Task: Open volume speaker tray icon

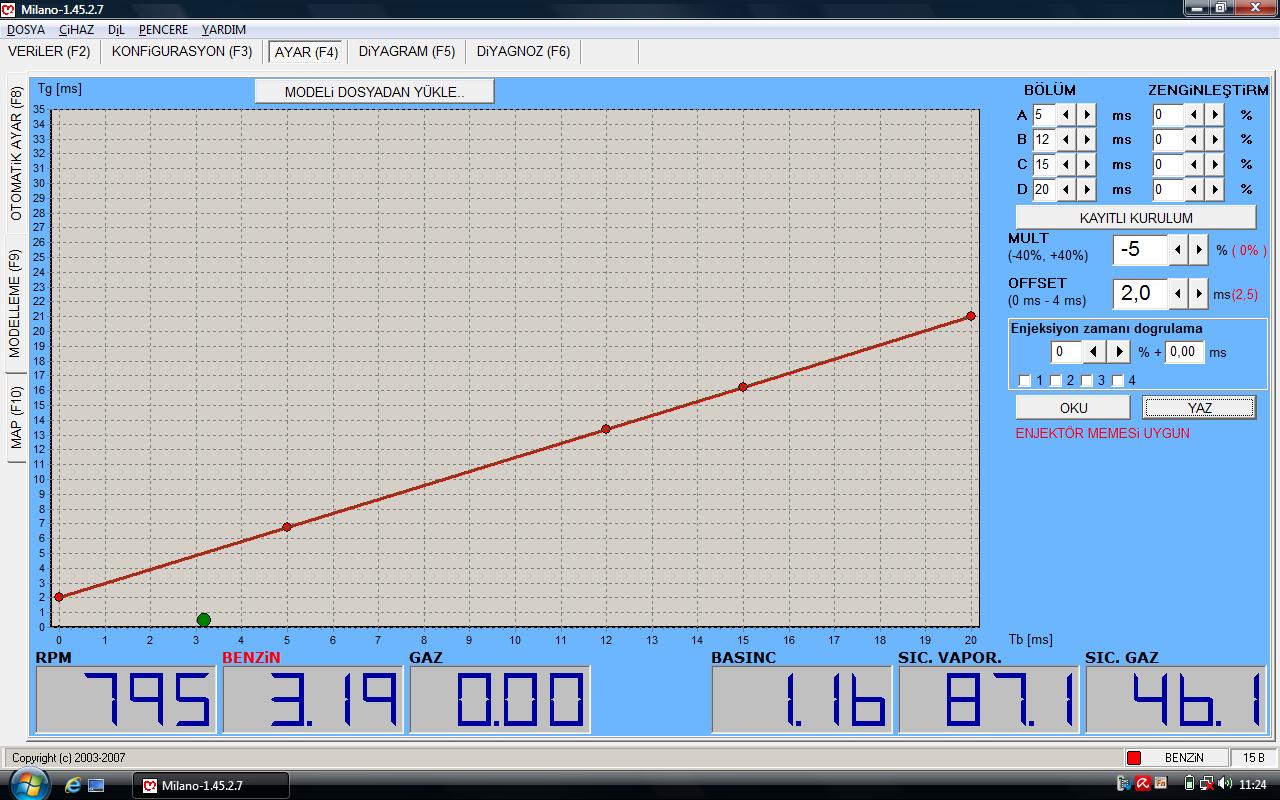Action: (x=1225, y=784)
